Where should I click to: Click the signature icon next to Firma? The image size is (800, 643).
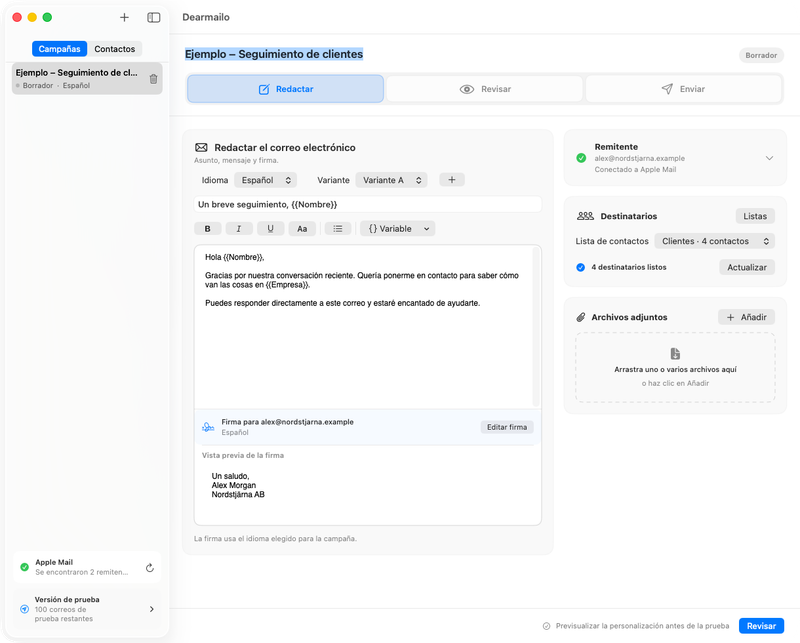coord(208,427)
